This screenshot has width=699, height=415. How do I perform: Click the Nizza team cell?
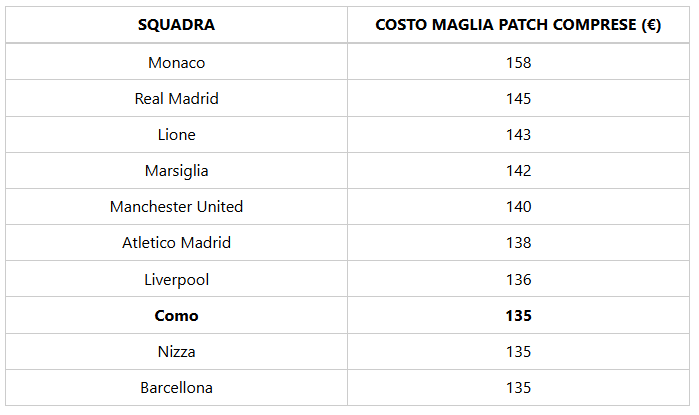[176, 351]
